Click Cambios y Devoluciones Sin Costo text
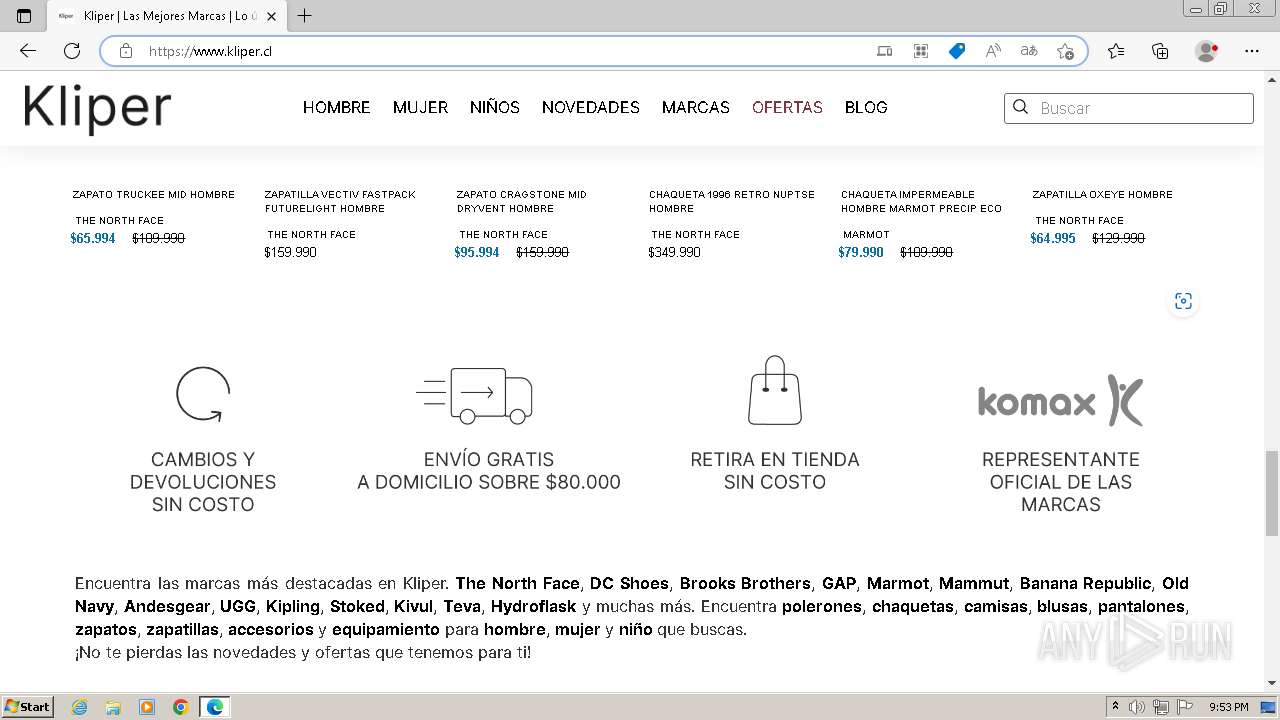The image size is (1280, 720). [203, 482]
